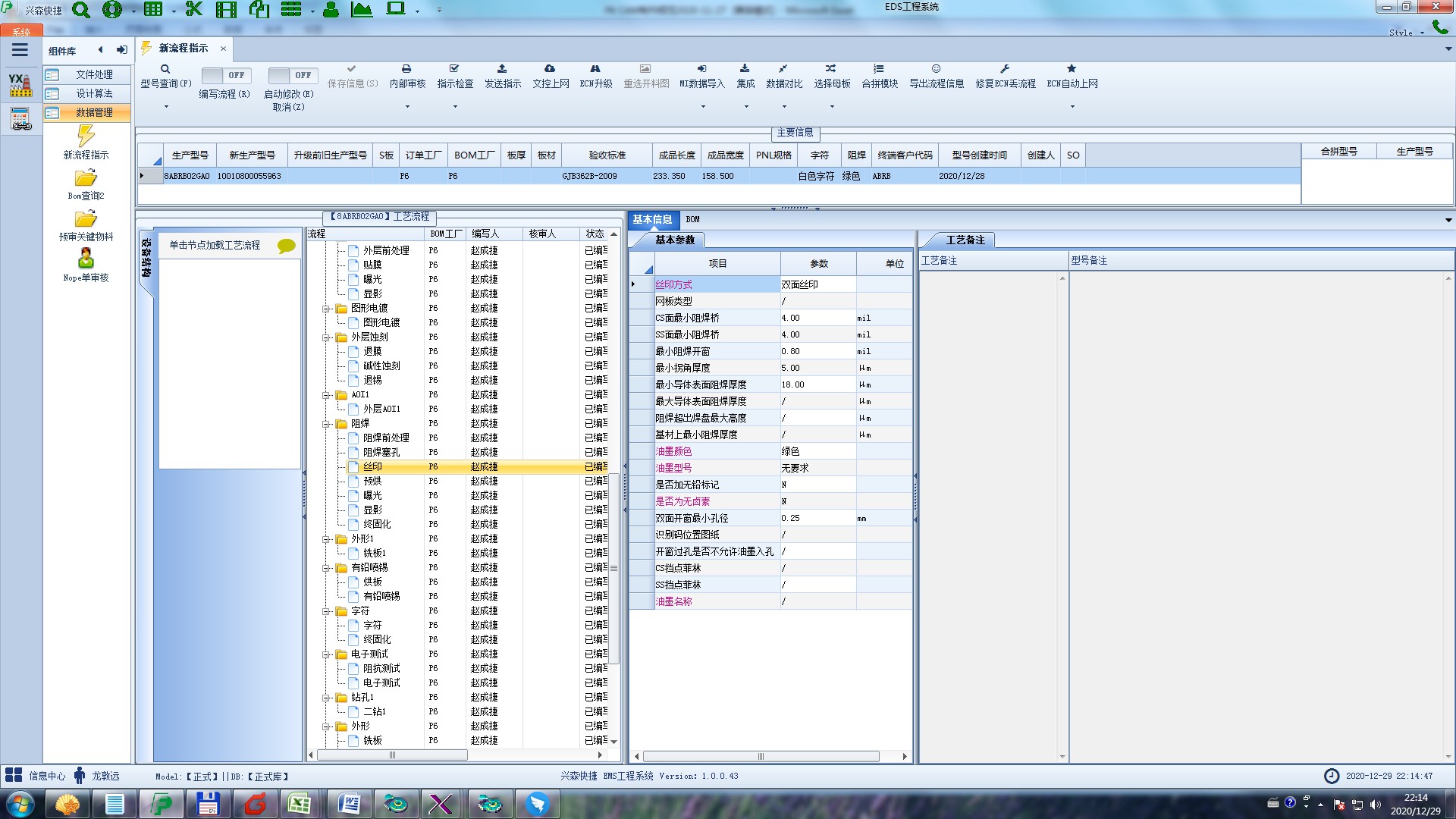Open the 数据对比 tool
Image resolution: width=1456 pixels, height=819 pixels.
[x=783, y=75]
